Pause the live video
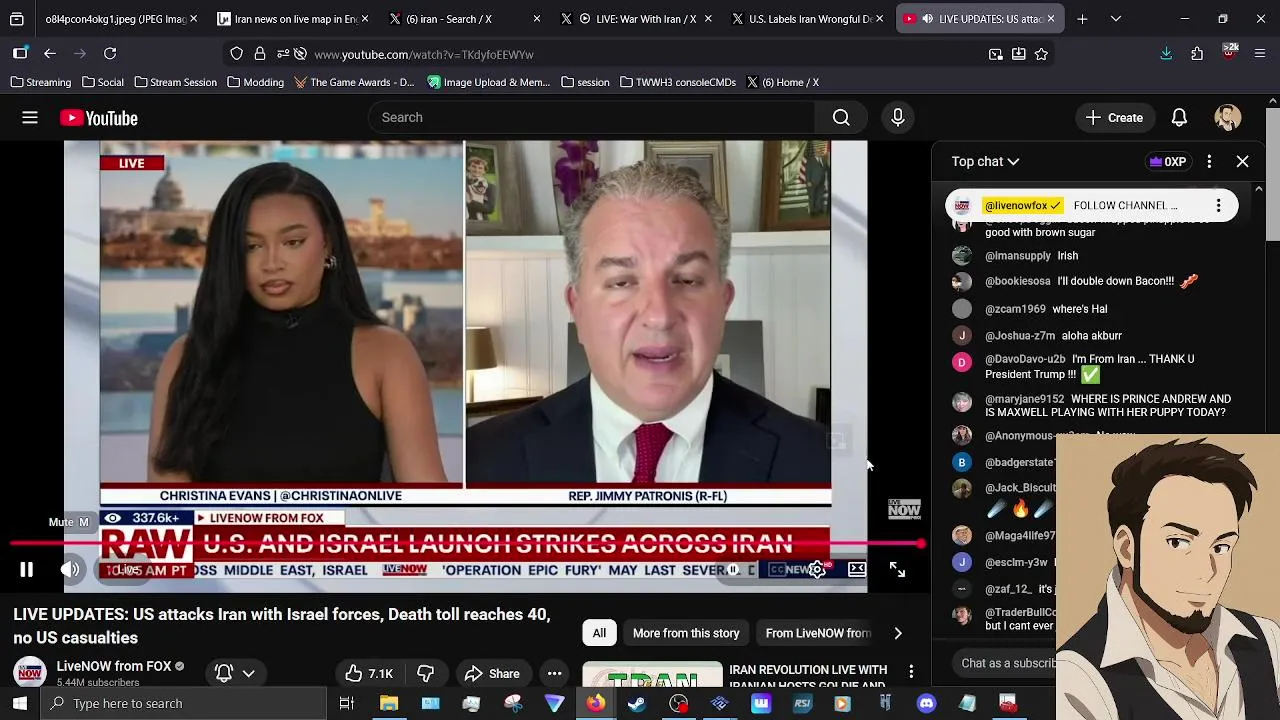Image resolution: width=1280 pixels, height=720 pixels. [27, 570]
